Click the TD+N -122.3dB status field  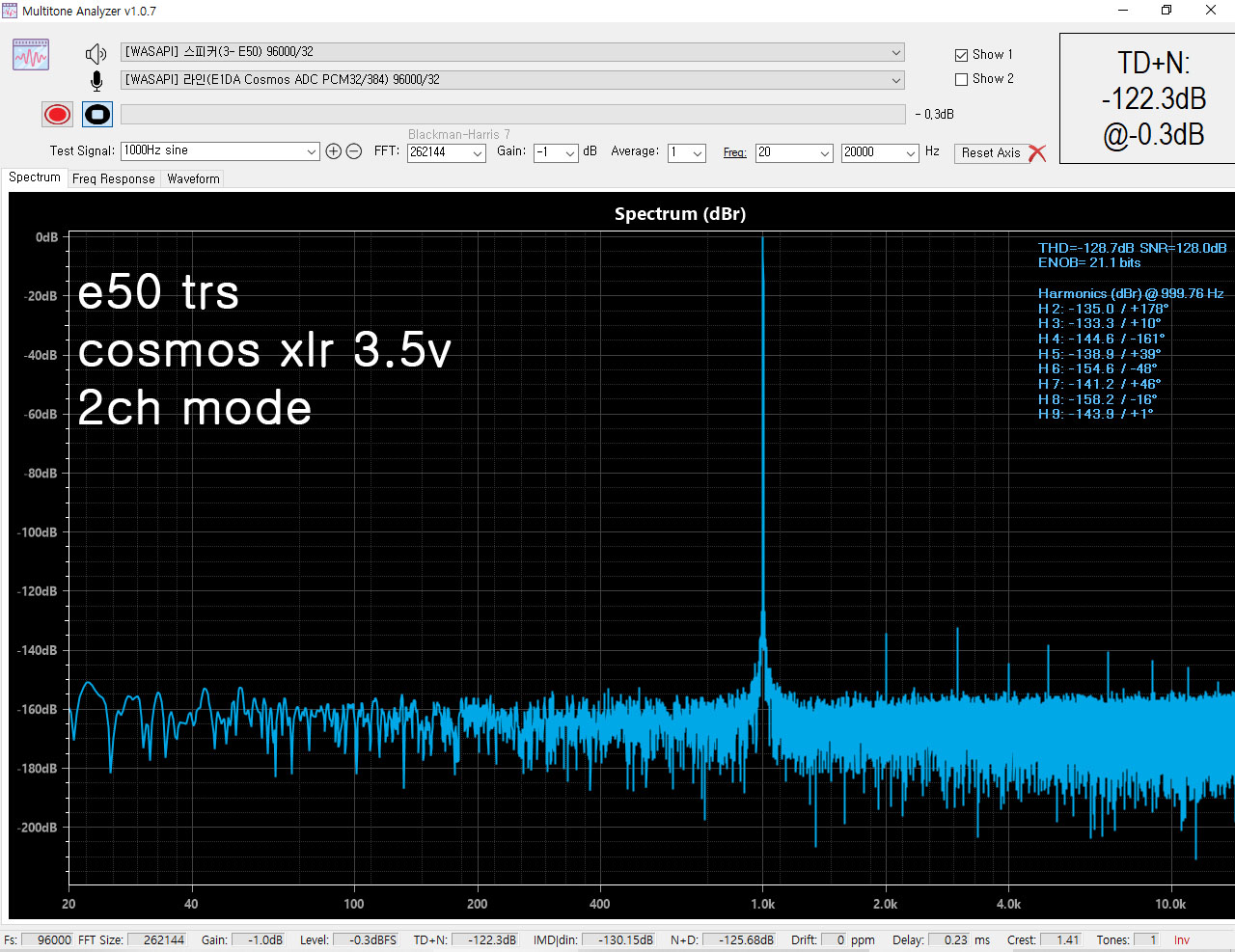click(485, 940)
